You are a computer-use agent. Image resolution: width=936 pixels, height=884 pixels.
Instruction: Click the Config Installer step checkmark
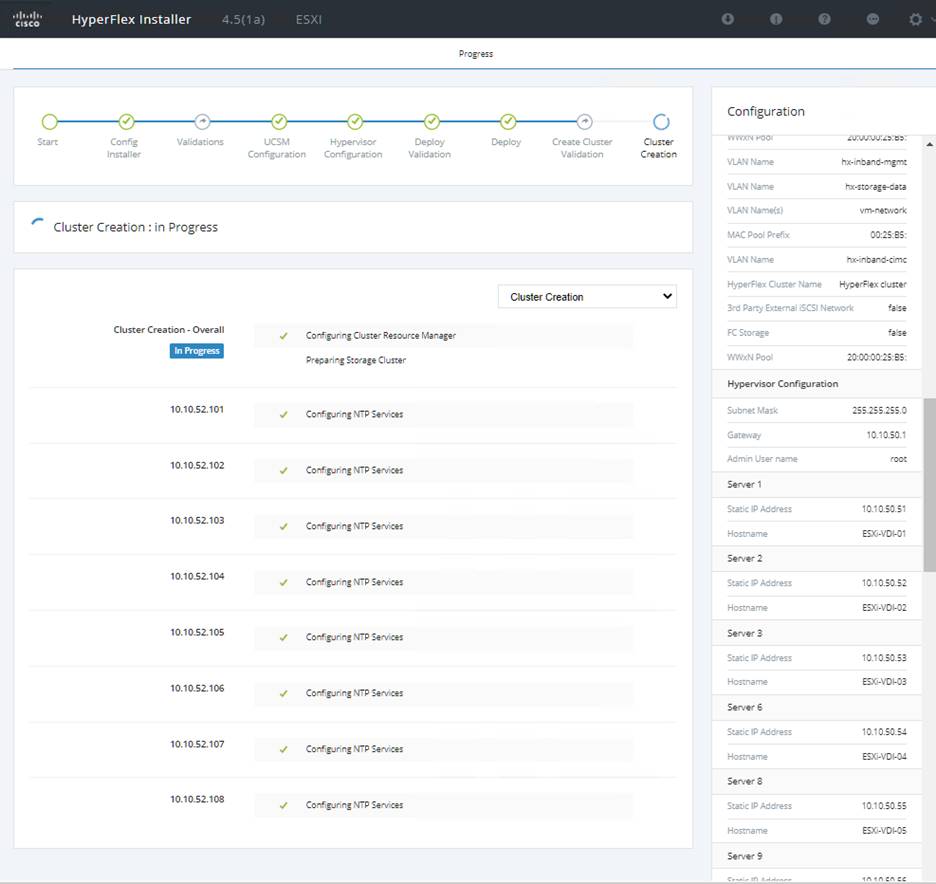(x=126, y=122)
